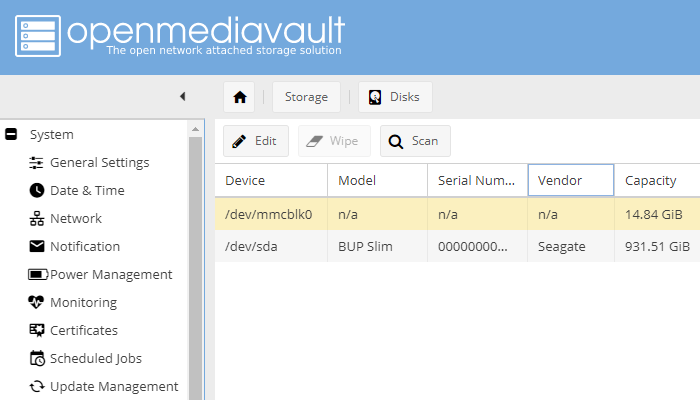
Task: Click the Date & Time clock icon
Action: pos(37,191)
